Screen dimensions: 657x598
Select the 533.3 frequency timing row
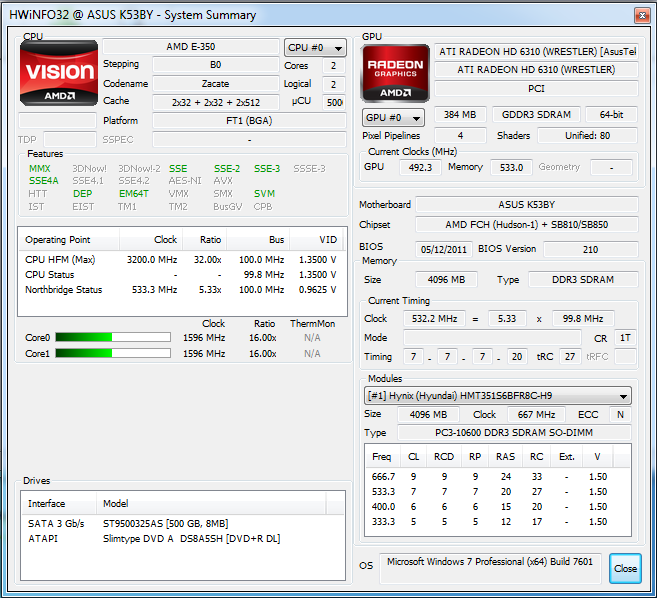pos(498,492)
